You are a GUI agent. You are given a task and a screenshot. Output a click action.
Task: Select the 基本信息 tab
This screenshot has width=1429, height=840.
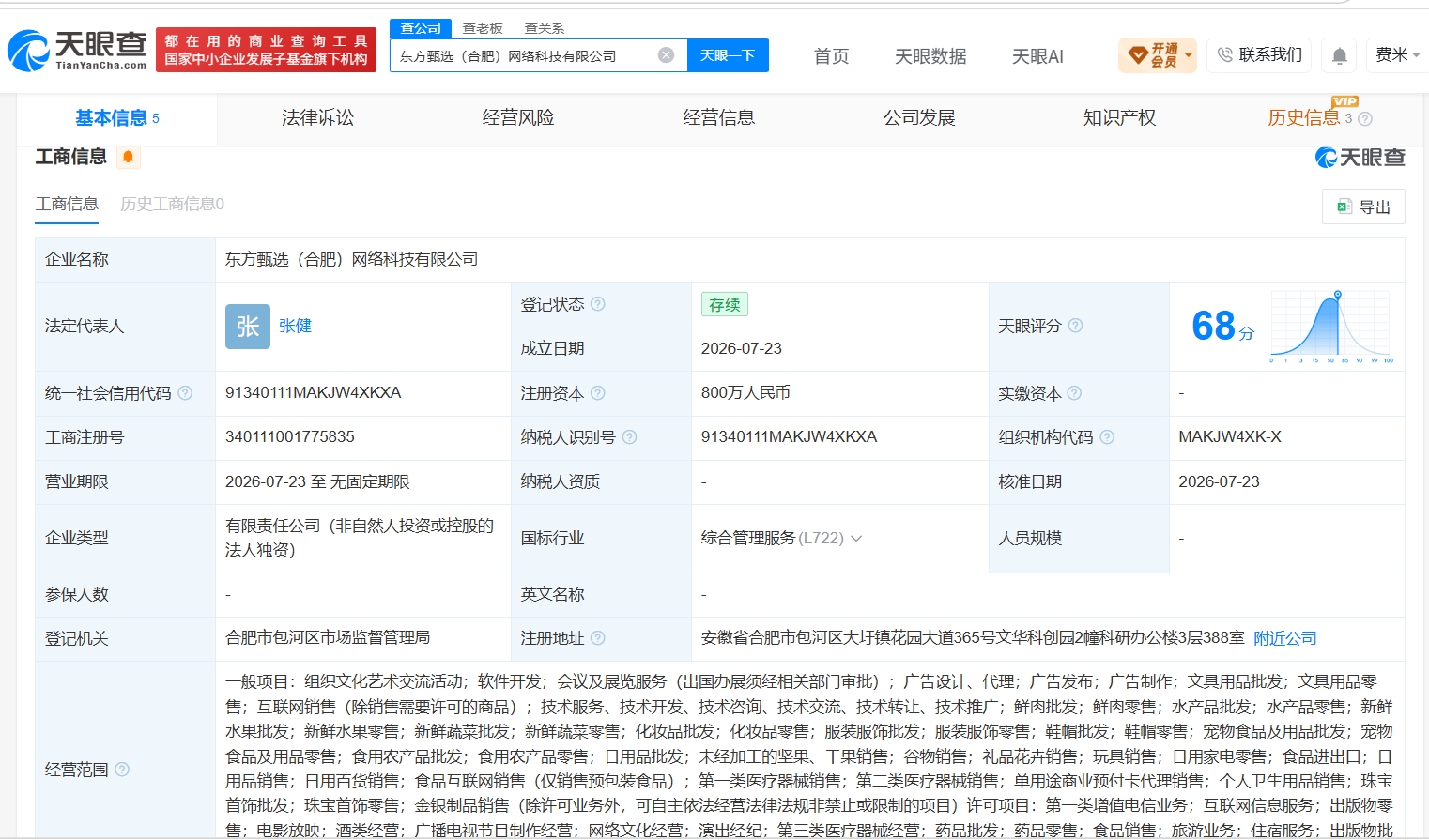[x=117, y=118]
